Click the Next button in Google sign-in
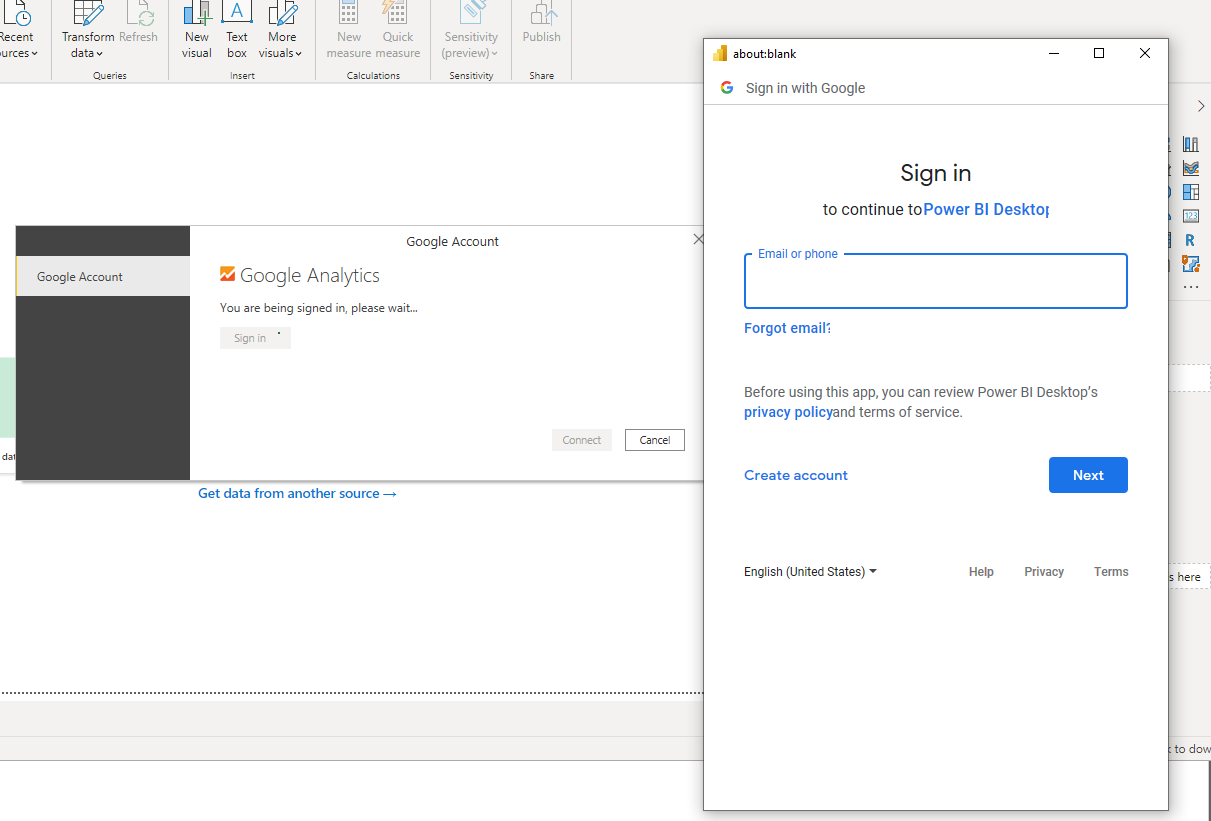 click(x=1088, y=475)
